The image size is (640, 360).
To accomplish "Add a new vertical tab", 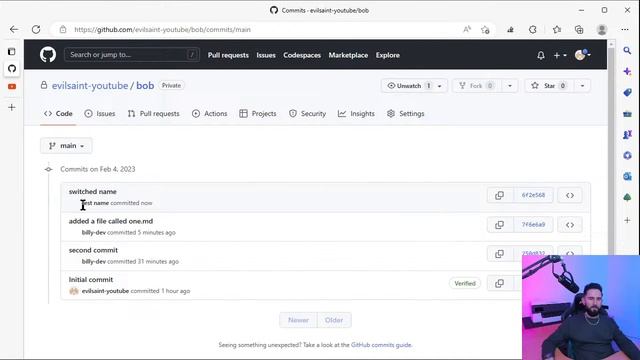I will click(x=12, y=107).
